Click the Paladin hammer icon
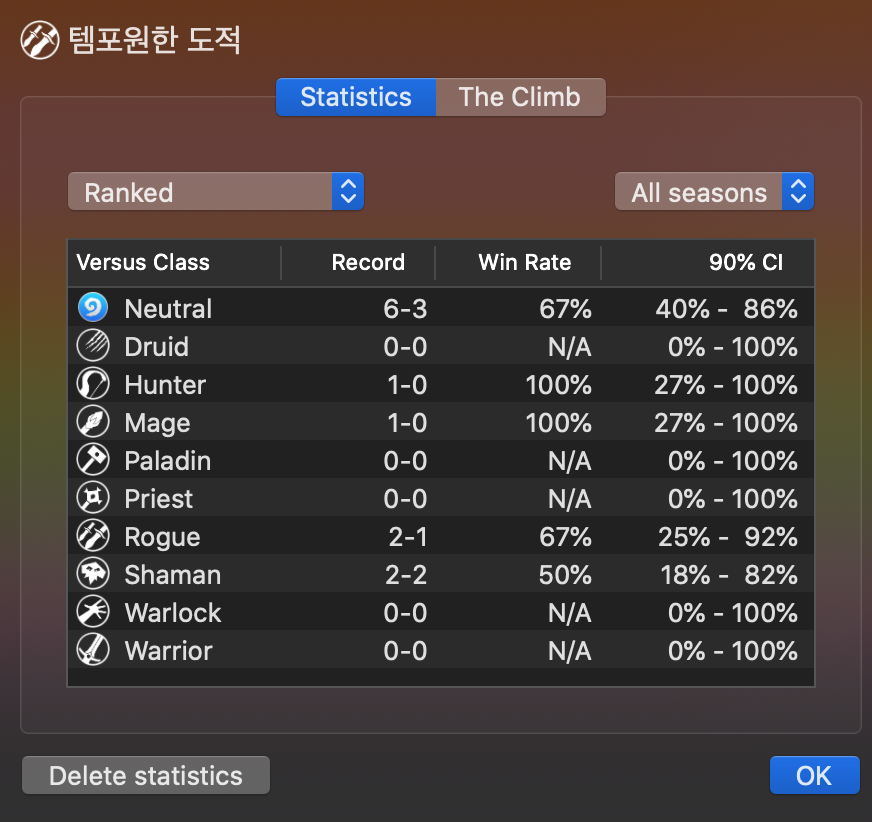This screenshot has height=822, width=872. tap(93, 459)
